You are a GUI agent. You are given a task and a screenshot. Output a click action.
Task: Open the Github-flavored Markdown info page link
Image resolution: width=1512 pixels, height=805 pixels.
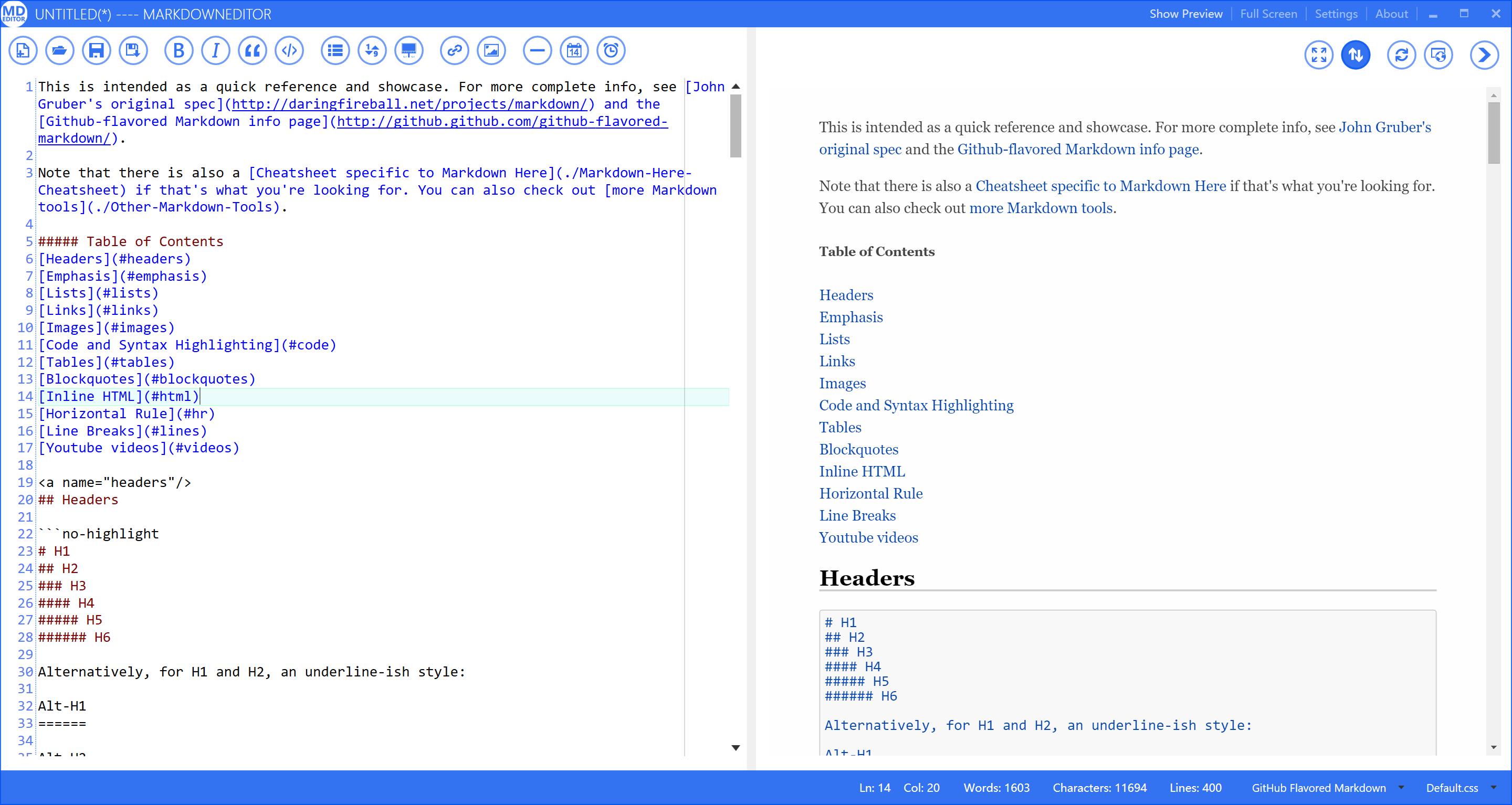[x=1078, y=149]
